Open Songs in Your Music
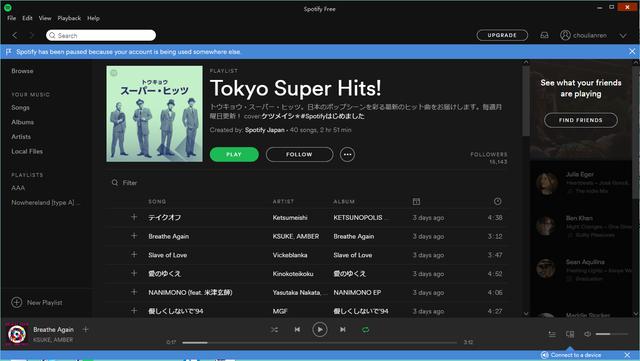 point(20,107)
